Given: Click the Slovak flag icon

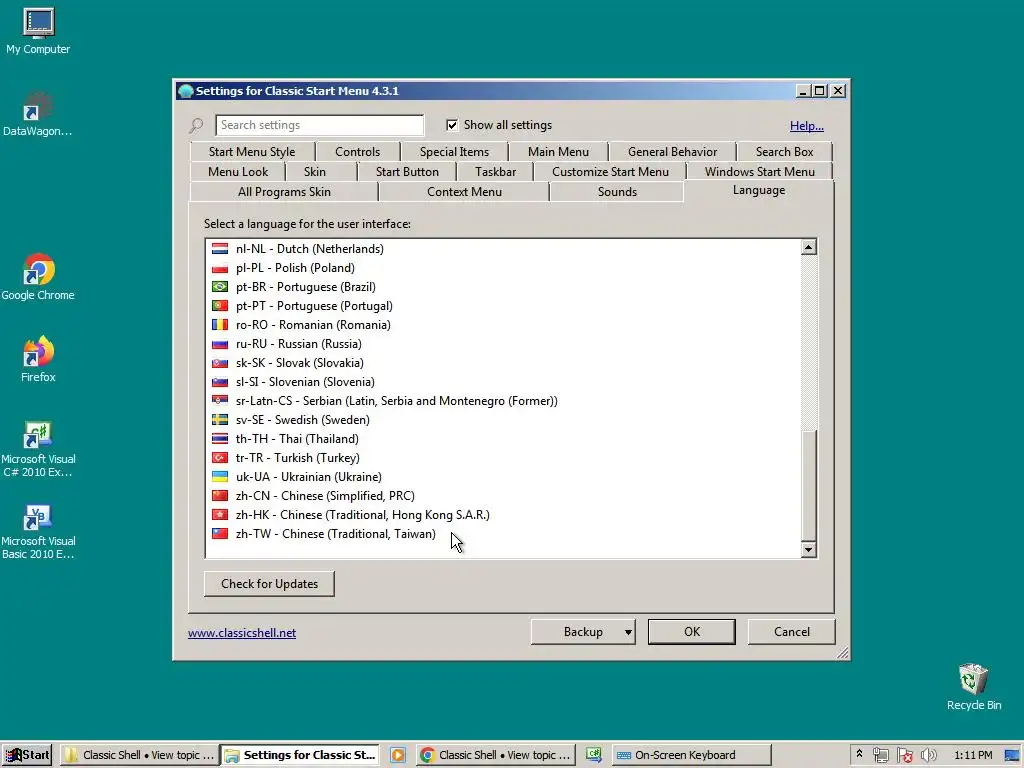Looking at the screenshot, I should tap(220, 362).
